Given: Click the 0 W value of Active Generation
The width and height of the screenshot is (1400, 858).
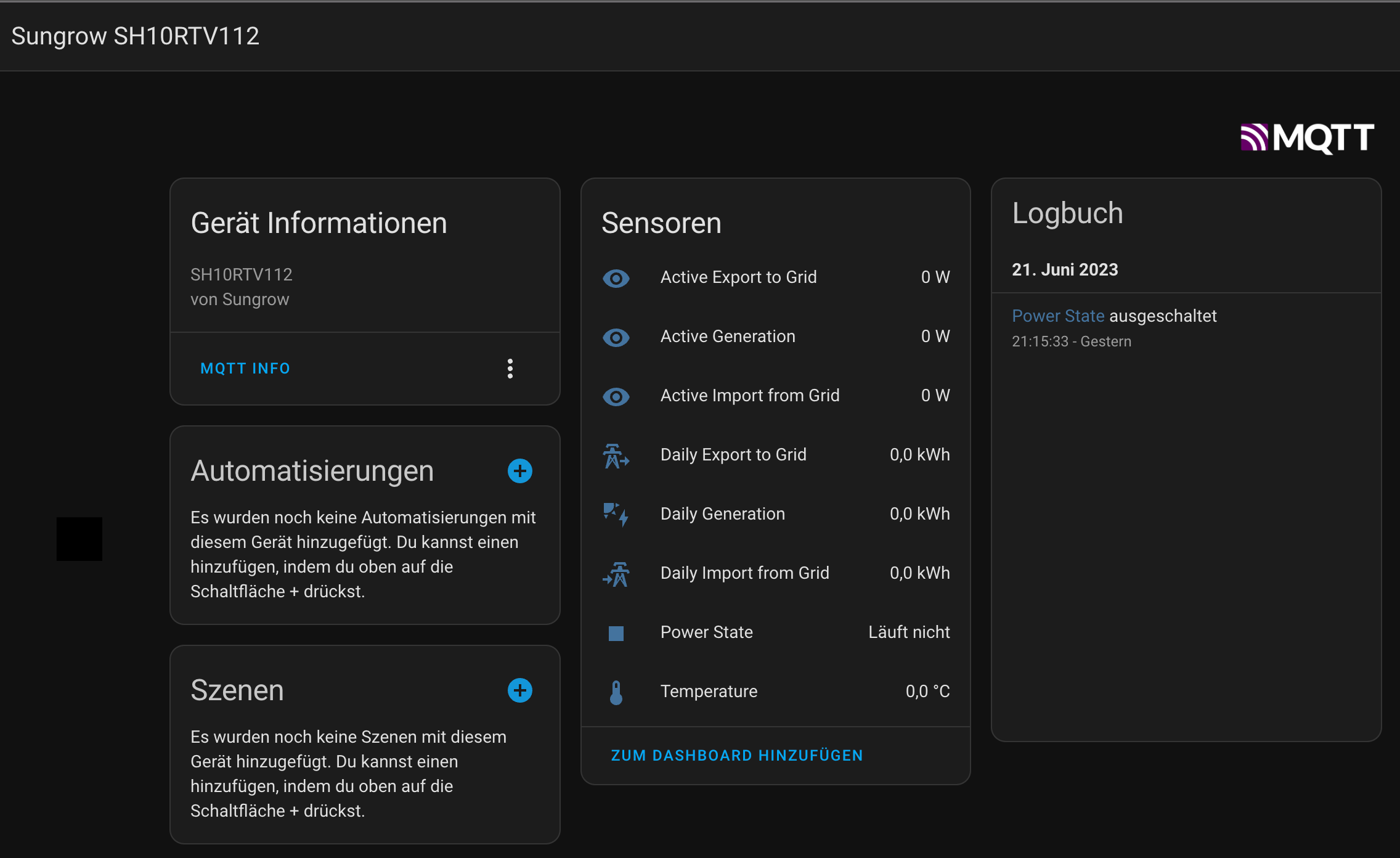Looking at the screenshot, I should pyautogui.click(x=935, y=337).
